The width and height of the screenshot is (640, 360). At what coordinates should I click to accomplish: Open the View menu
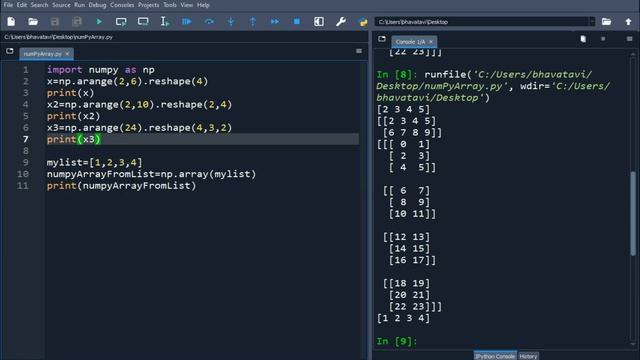point(187,5)
